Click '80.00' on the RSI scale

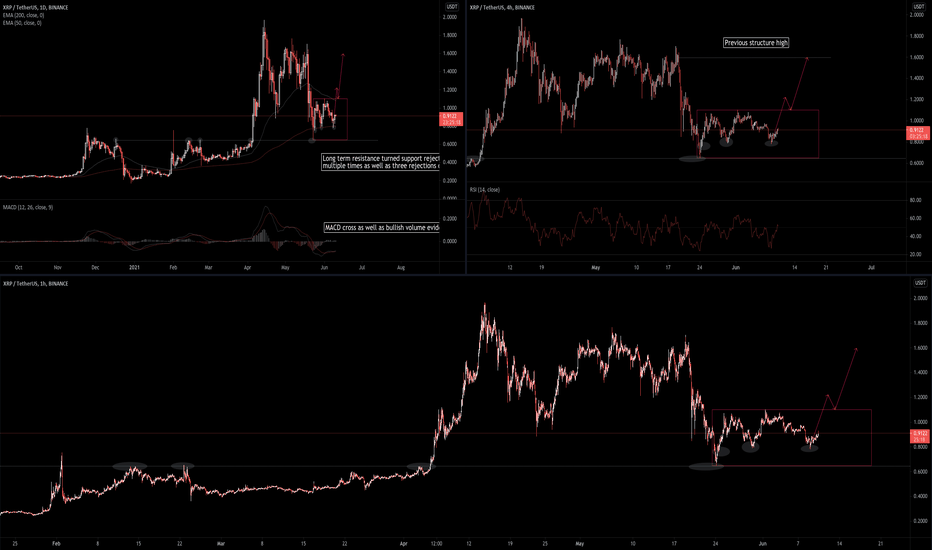[915, 200]
